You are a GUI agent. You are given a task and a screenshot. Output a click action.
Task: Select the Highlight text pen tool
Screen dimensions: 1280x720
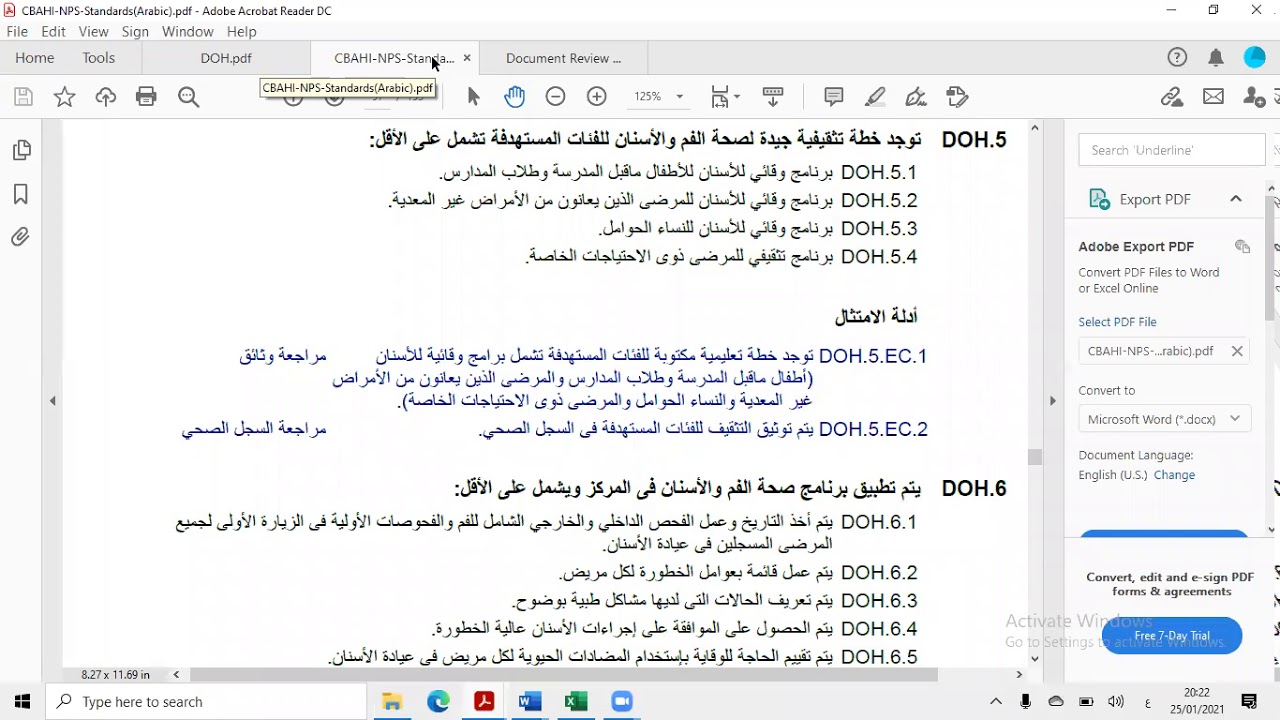(875, 97)
